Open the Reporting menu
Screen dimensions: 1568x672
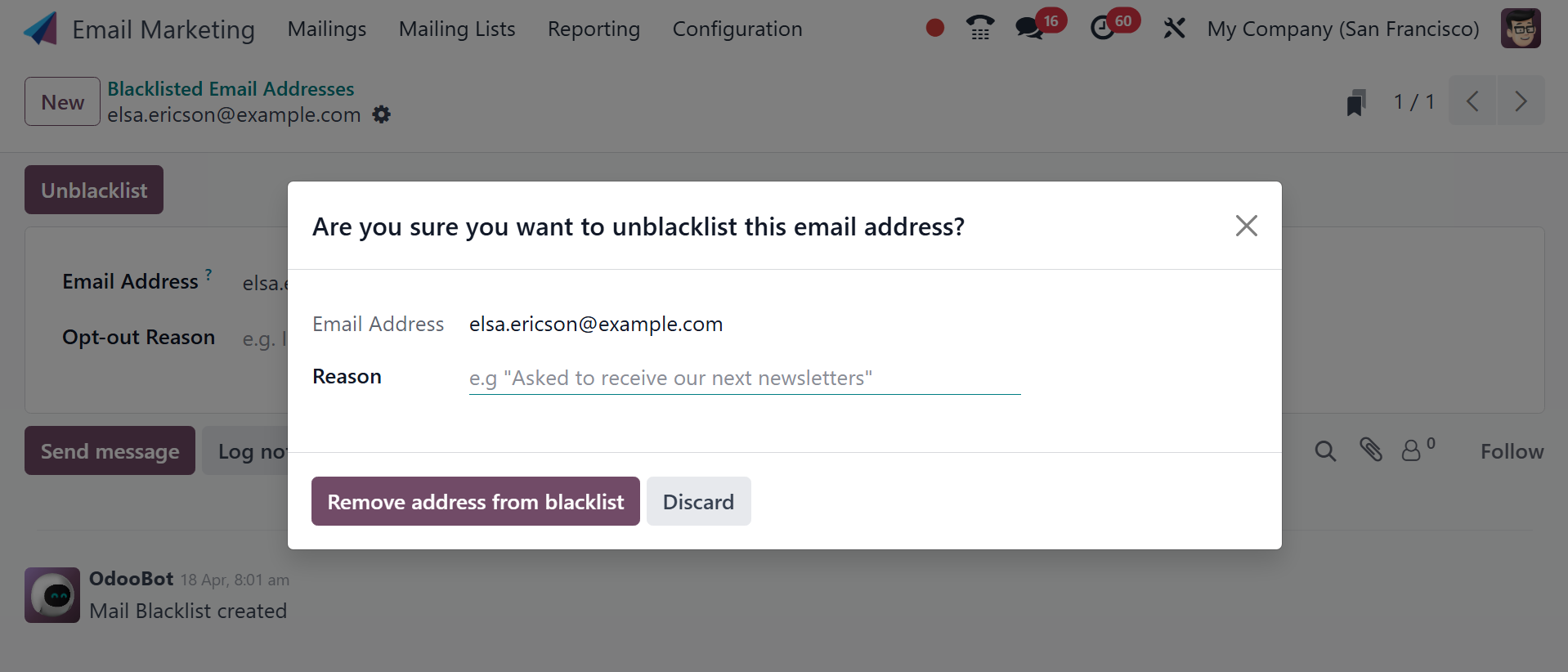click(594, 29)
